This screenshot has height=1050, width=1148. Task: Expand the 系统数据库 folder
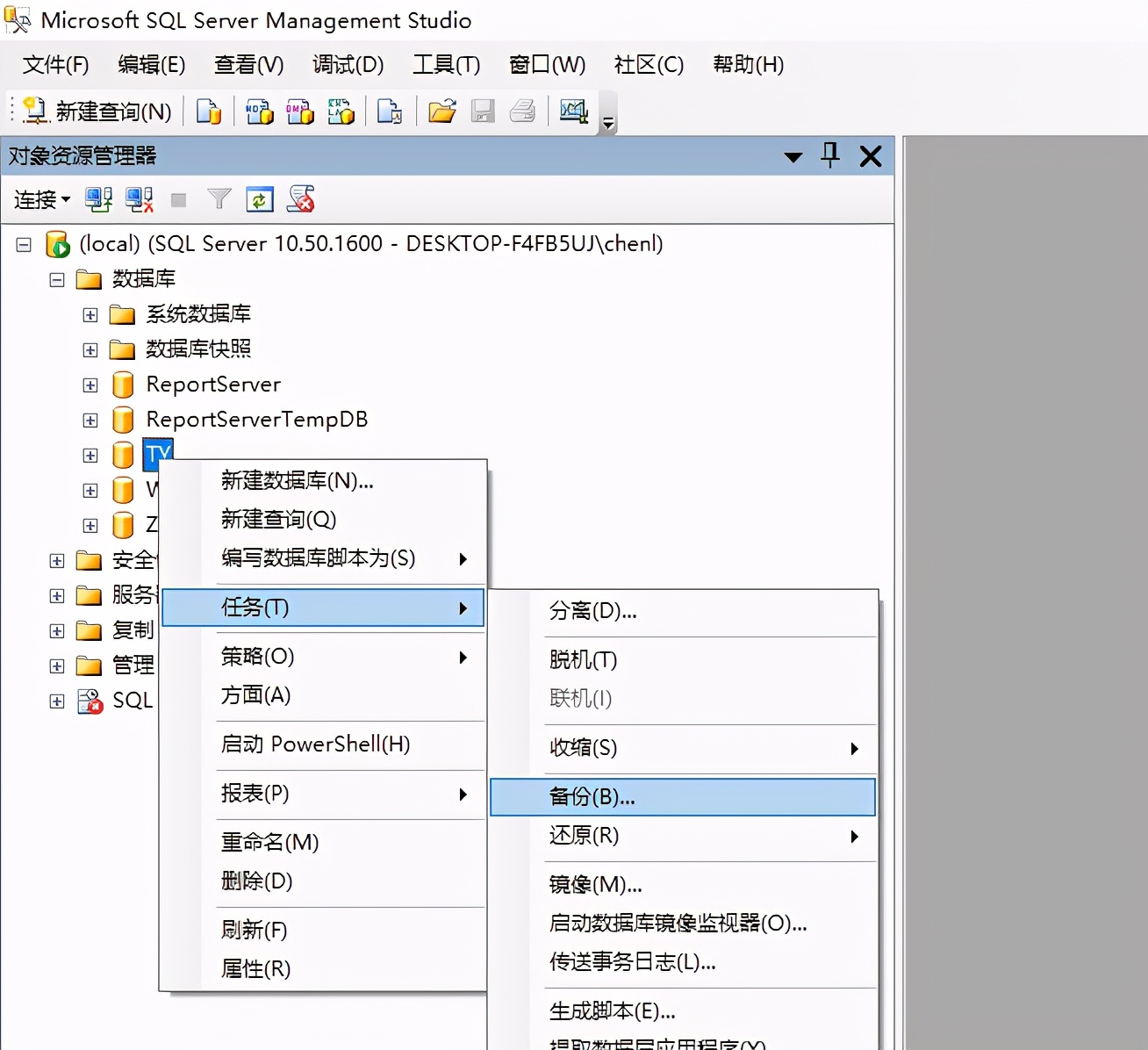[90, 314]
